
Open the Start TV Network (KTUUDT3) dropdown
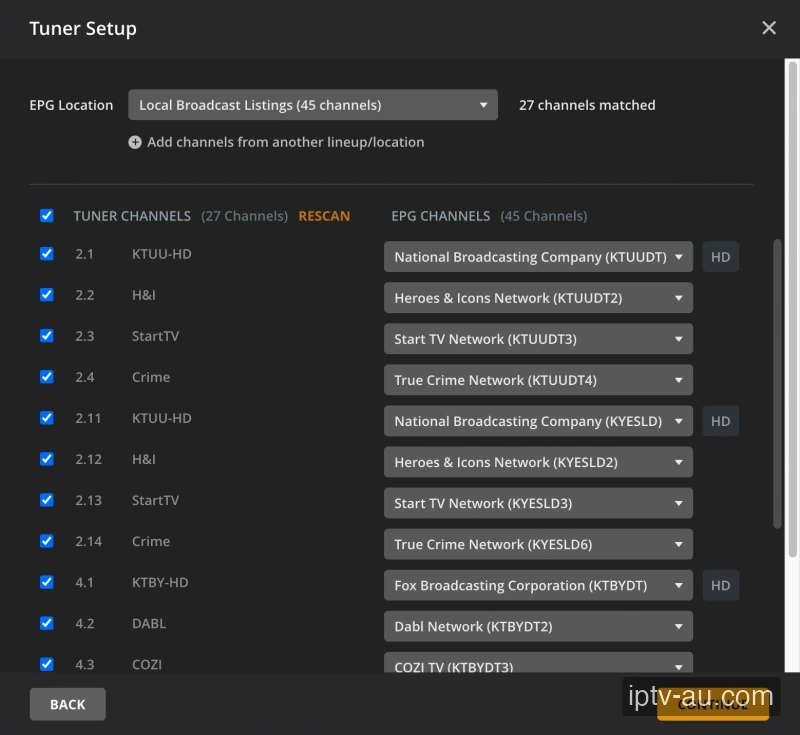click(538, 339)
